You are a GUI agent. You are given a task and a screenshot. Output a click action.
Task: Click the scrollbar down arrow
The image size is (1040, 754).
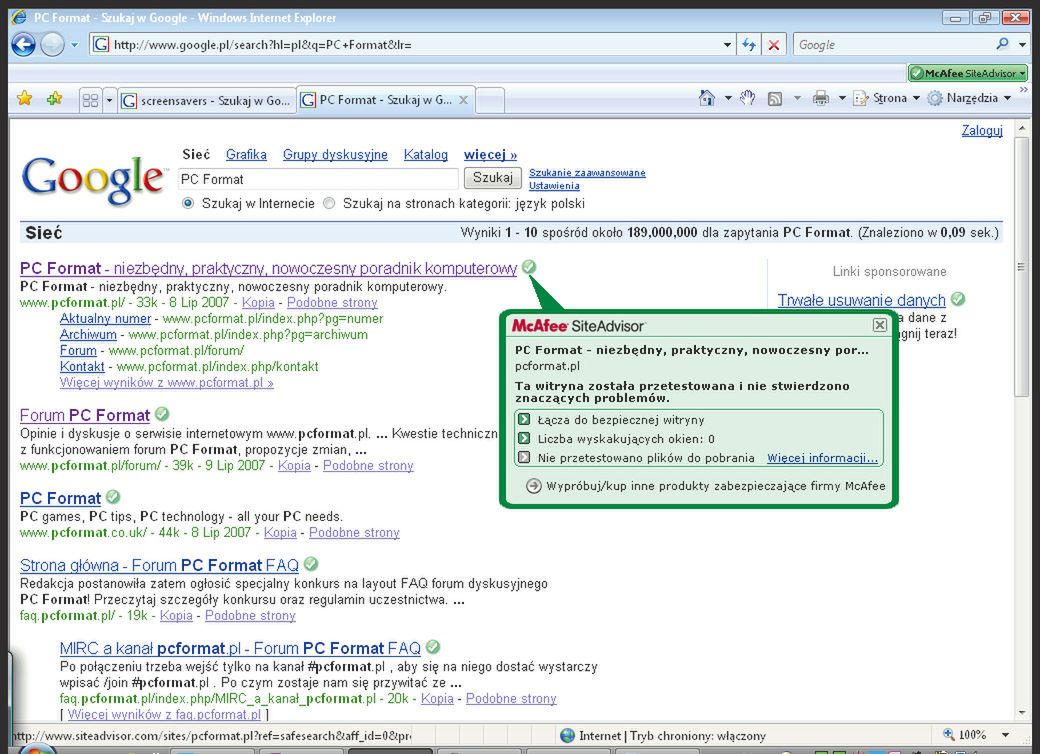pos(1022,714)
